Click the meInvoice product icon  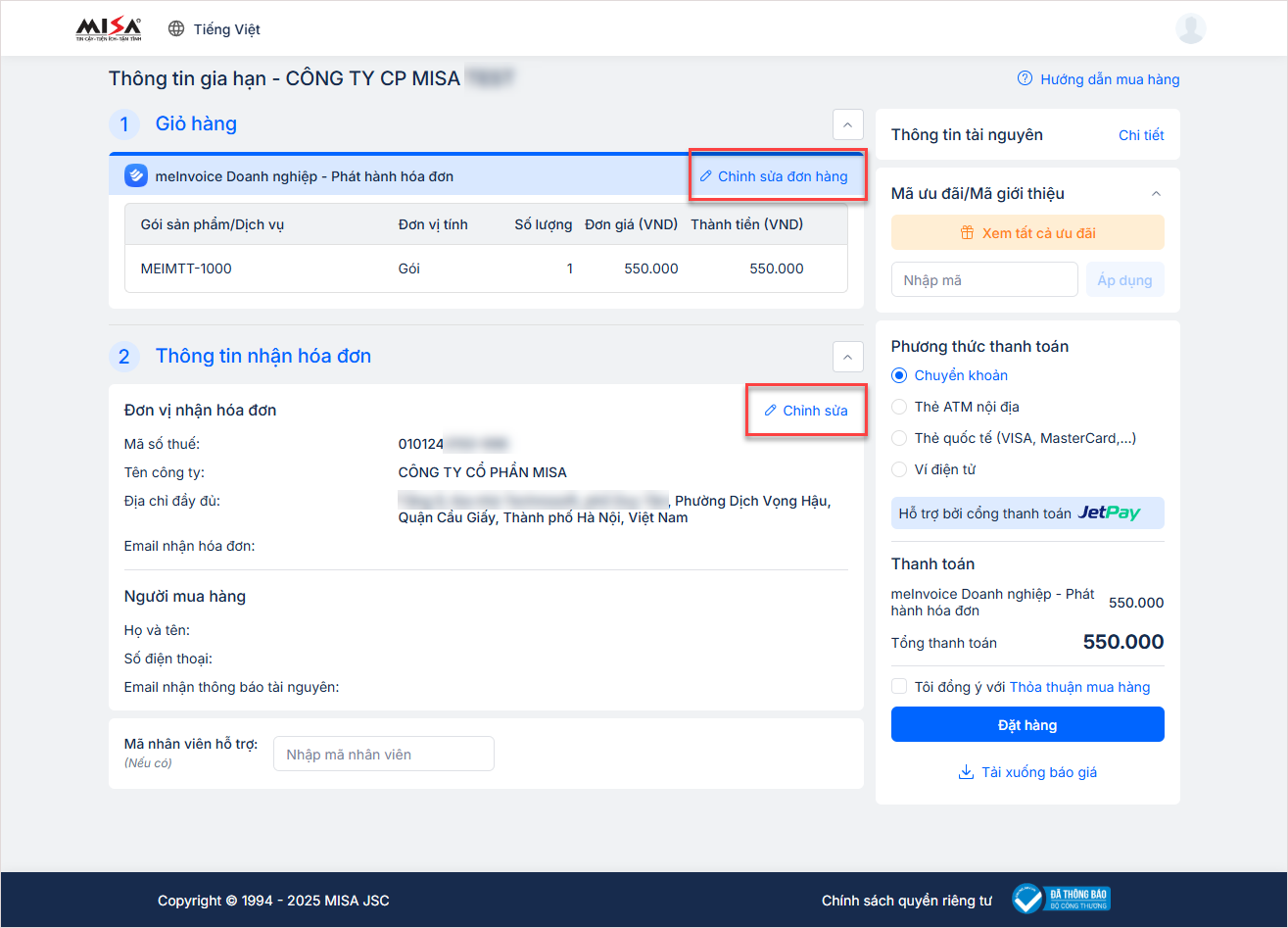coord(136,176)
